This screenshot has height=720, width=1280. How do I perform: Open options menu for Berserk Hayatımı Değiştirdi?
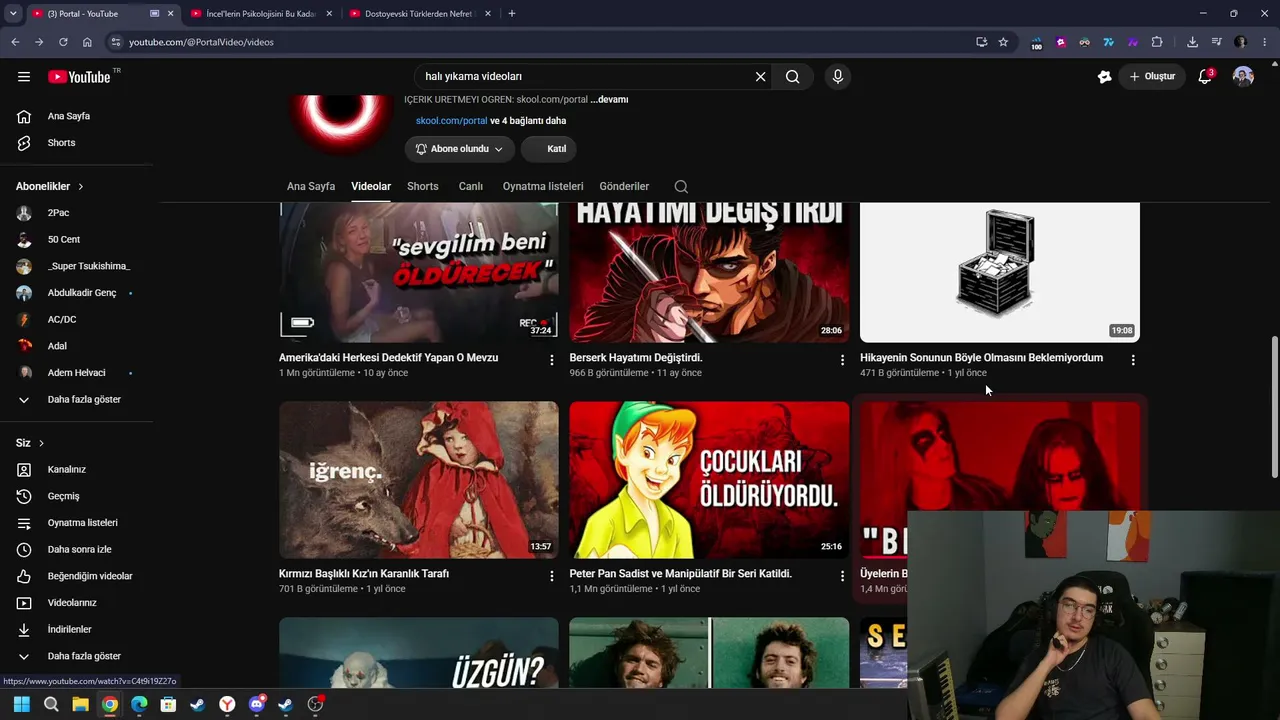click(x=842, y=360)
